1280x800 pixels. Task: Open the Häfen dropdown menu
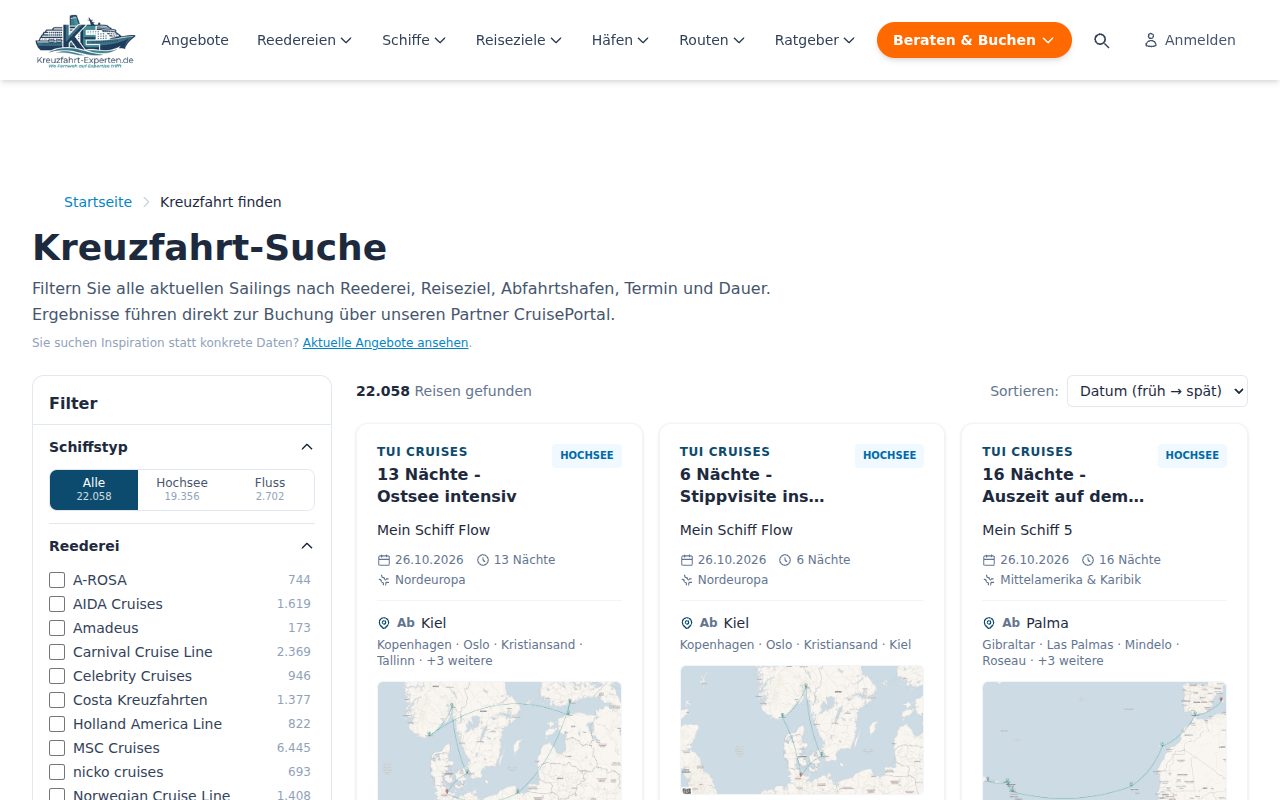620,40
